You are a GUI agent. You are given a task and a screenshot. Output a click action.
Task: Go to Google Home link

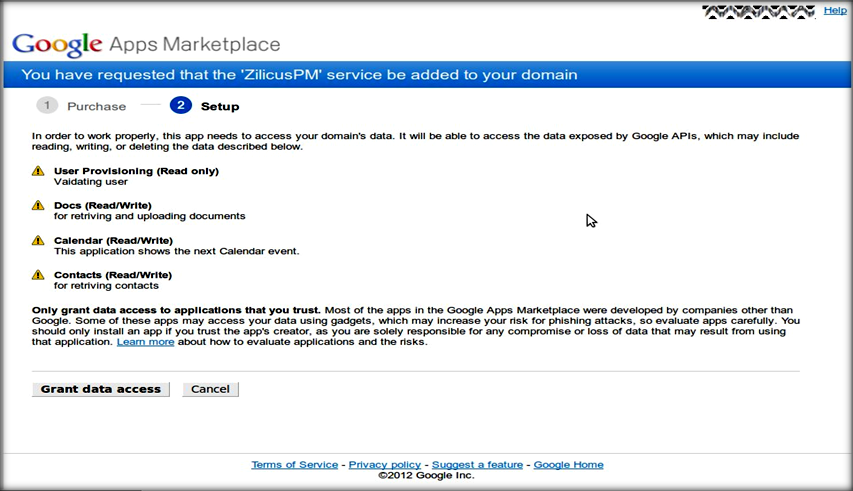568,465
